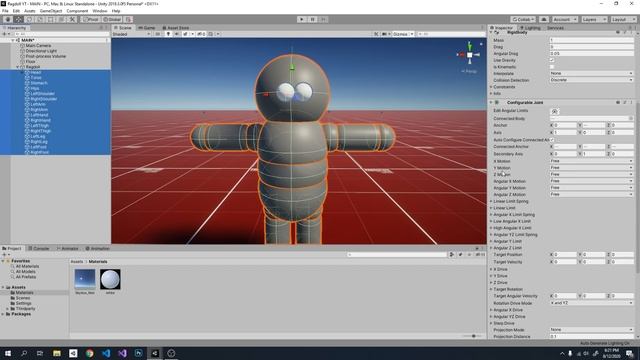
Task: Toggle the 2D view mode button
Action: coord(158,34)
